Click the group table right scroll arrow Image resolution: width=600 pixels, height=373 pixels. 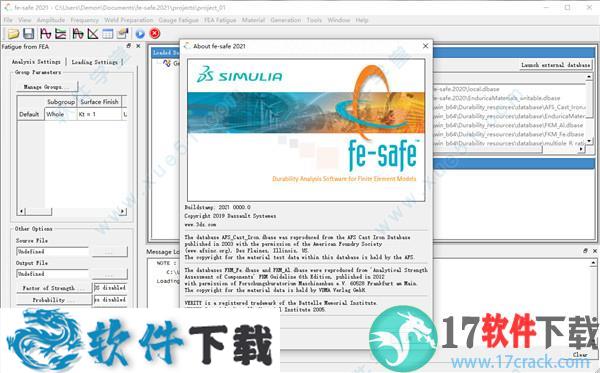[x=123, y=211]
